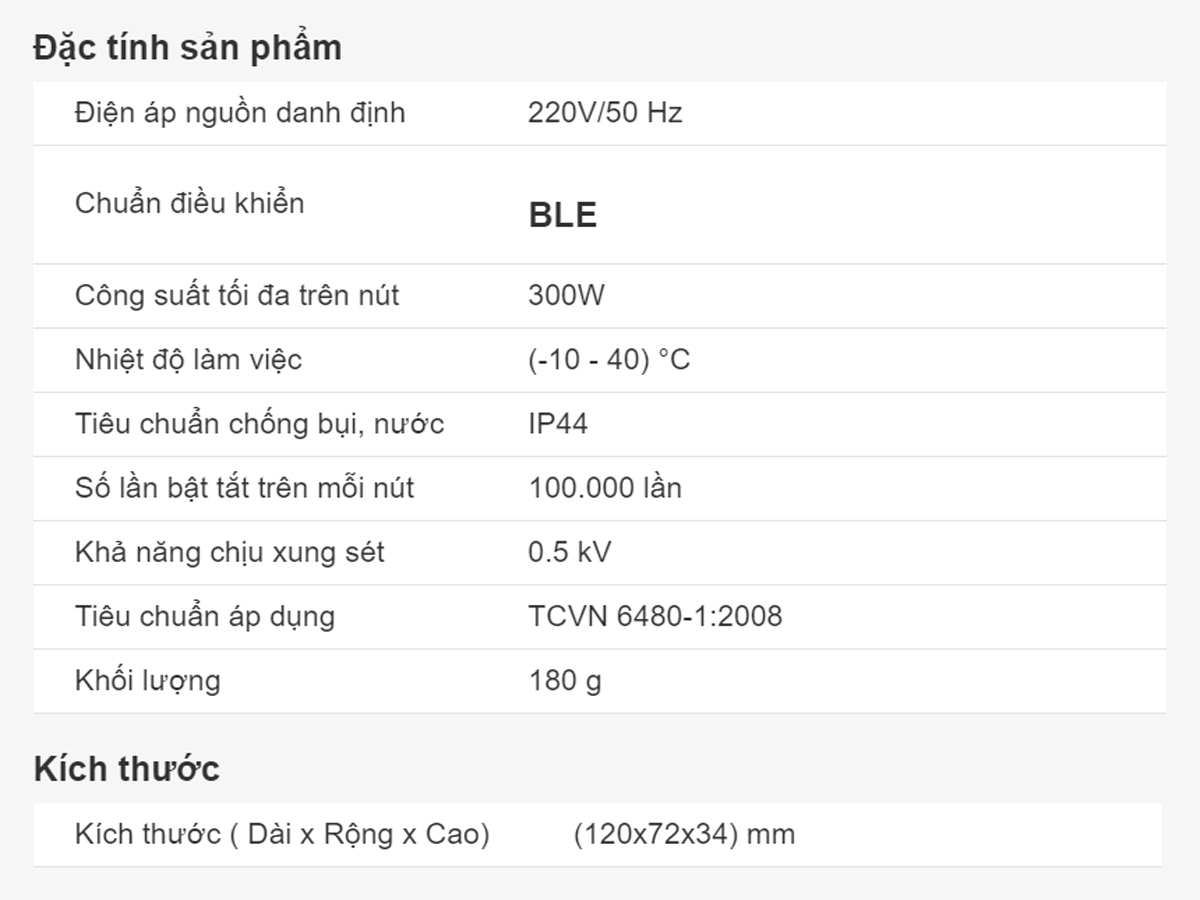
Task: Select the (120x72x34) mm dimension value
Action: tap(684, 834)
